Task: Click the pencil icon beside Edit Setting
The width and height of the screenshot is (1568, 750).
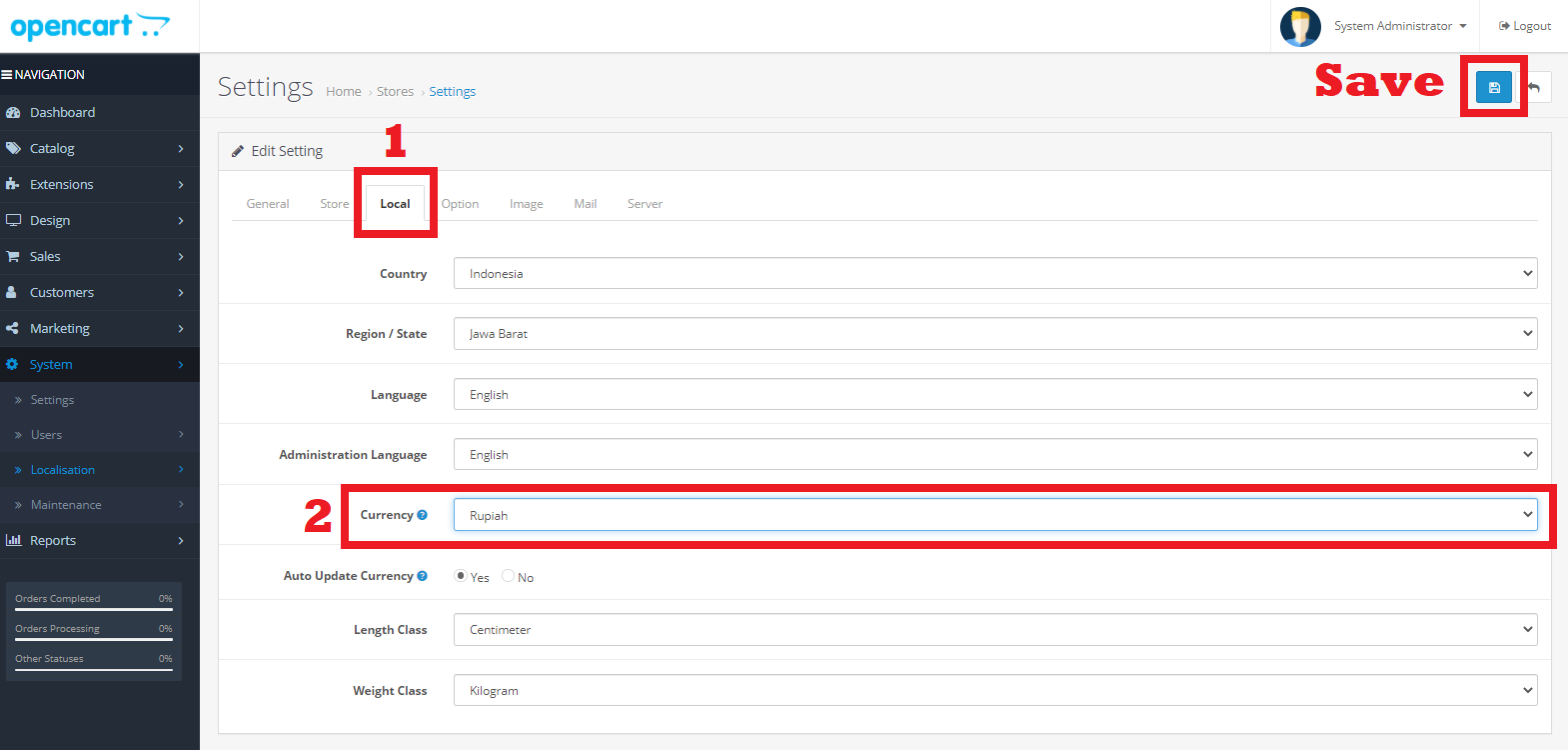Action: tap(238, 151)
